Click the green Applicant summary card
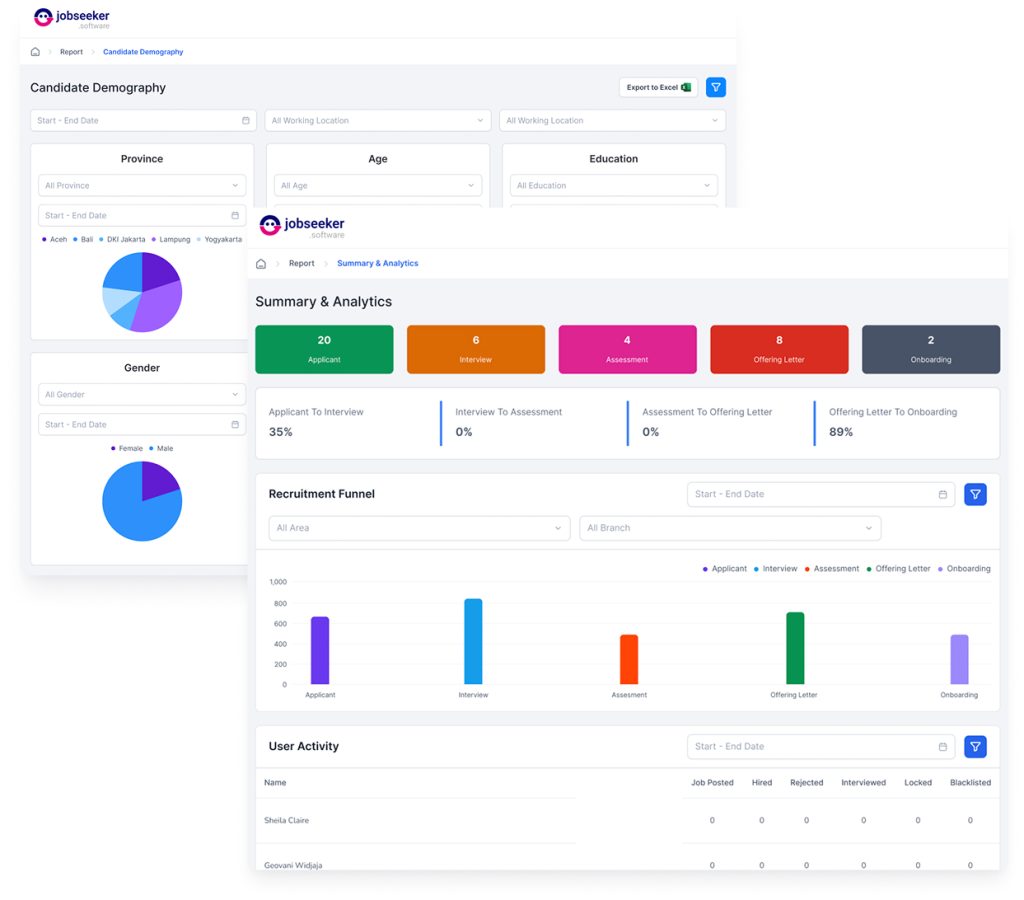Image resolution: width=1024 pixels, height=900 pixels. click(325, 349)
